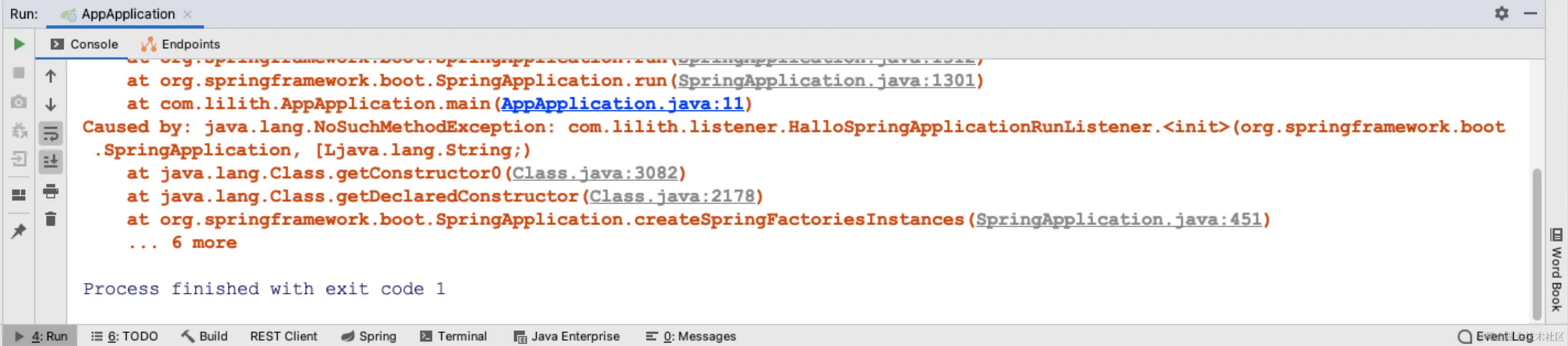Open the SpringApplication.java:1301 link
This screenshot has height=346, width=1568.
coord(827,81)
